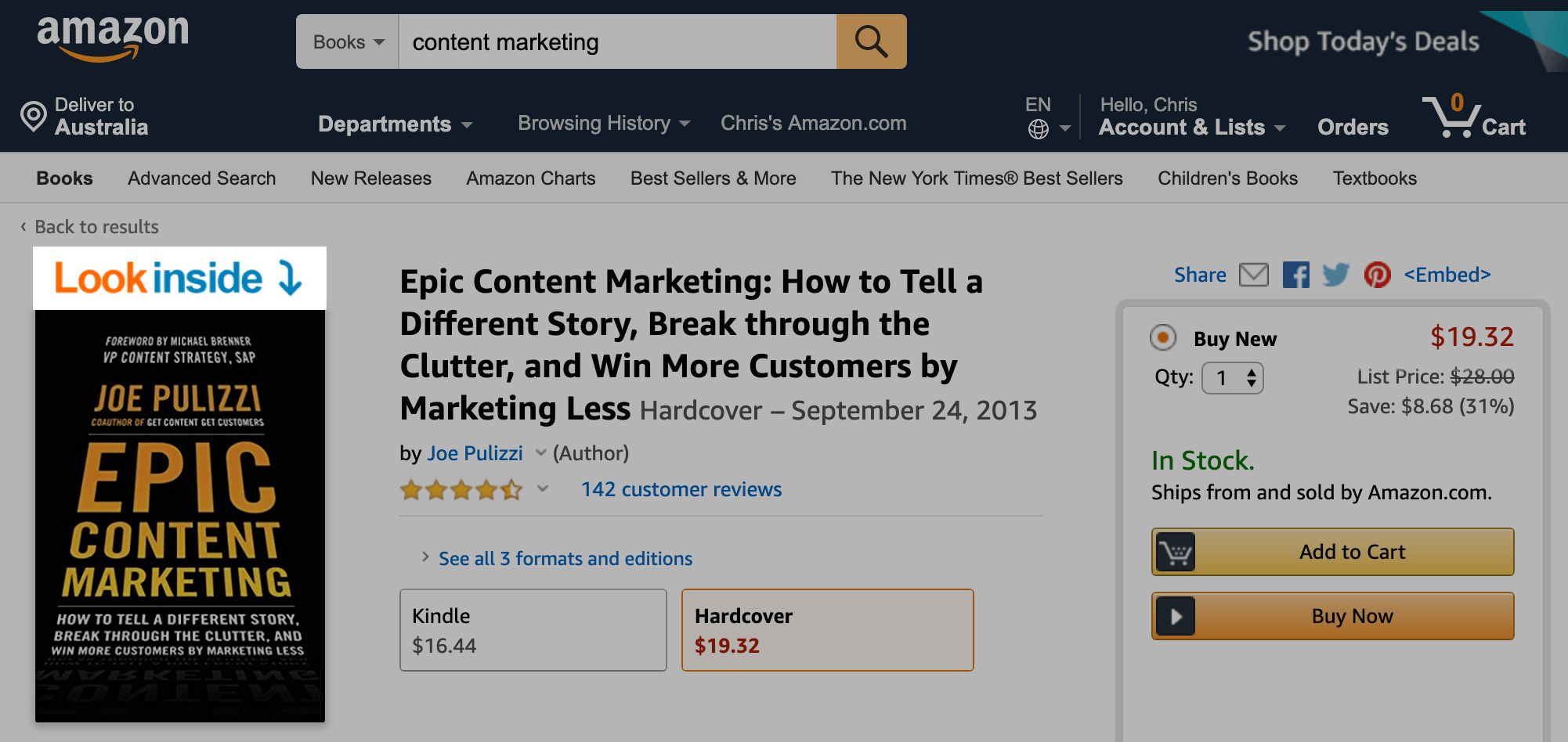Click the delivery location pin icon
Screen dimensions: 1568x742
32,117
